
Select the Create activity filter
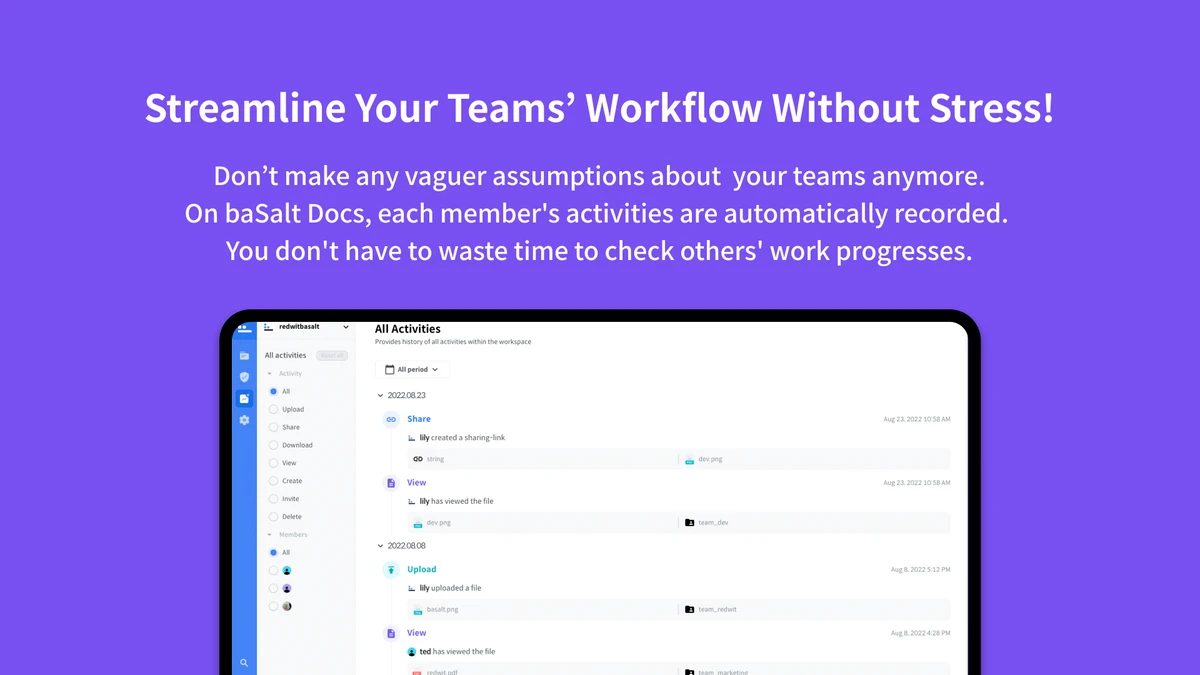(273, 481)
